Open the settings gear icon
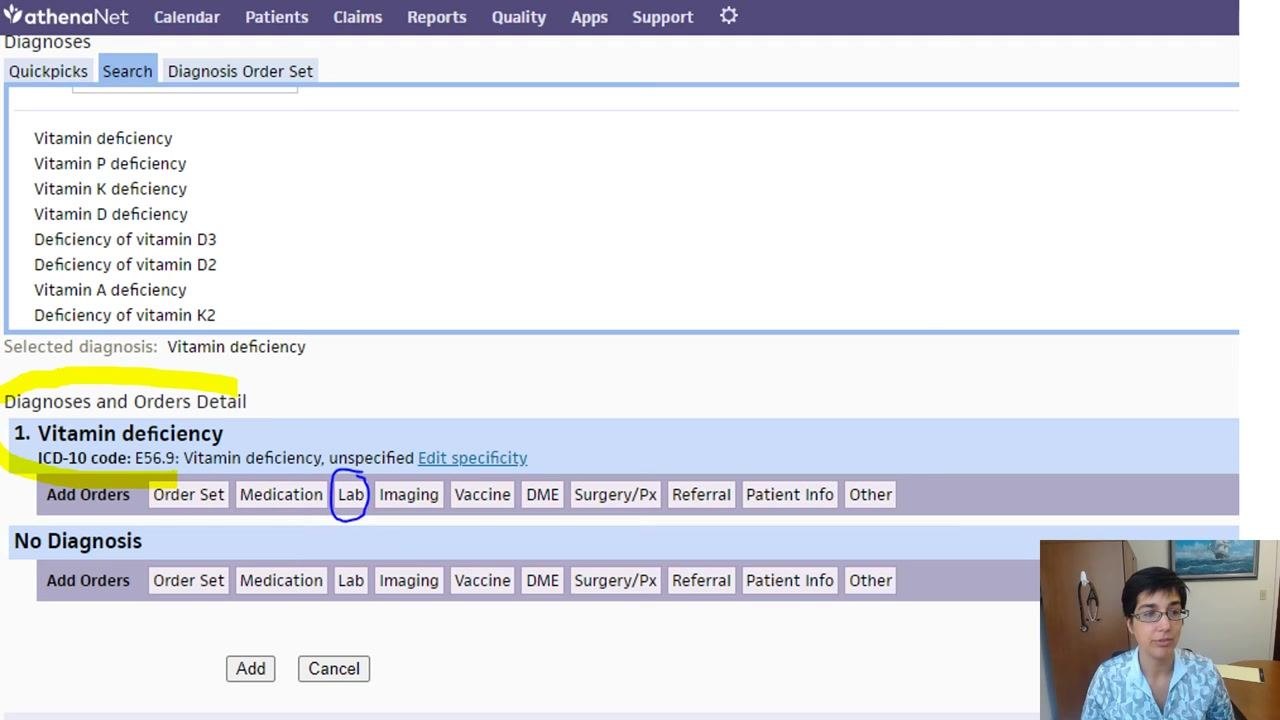This screenshot has height=720, width=1280. coord(729,16)
